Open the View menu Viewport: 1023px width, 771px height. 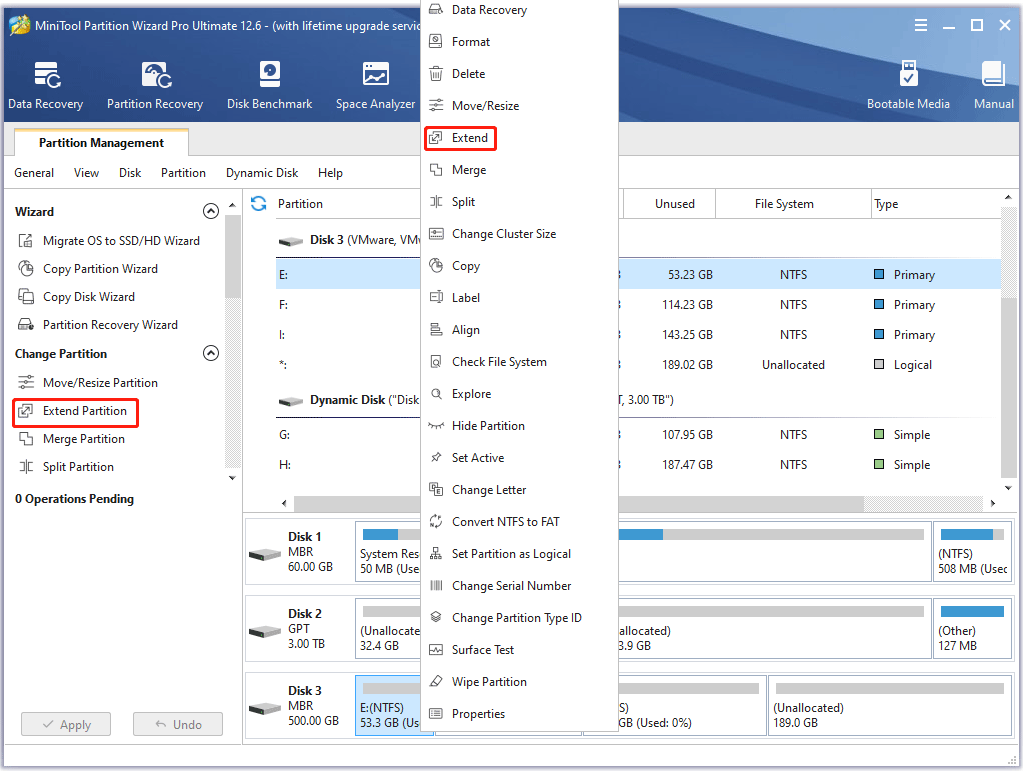coord(86,173)
